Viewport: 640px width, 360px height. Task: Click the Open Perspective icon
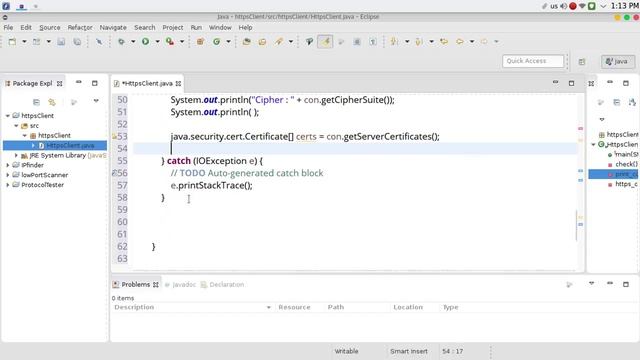click(x=582, y=62)
